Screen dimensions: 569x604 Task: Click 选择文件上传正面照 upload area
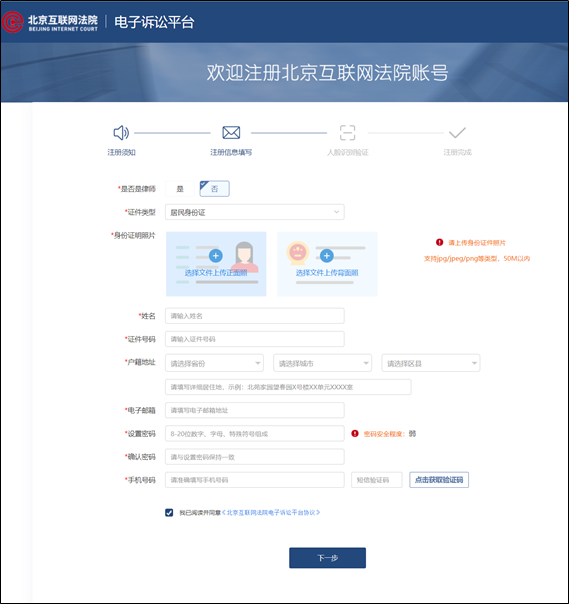pos(216,264)
